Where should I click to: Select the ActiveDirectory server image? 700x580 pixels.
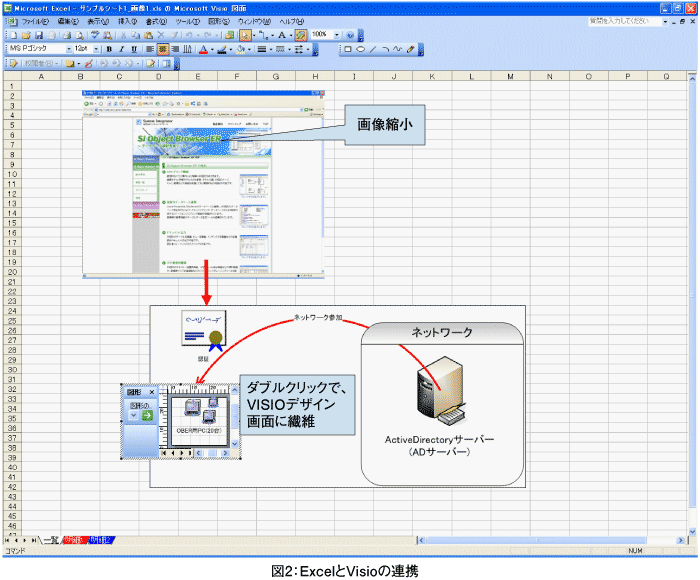pos(442,391)
